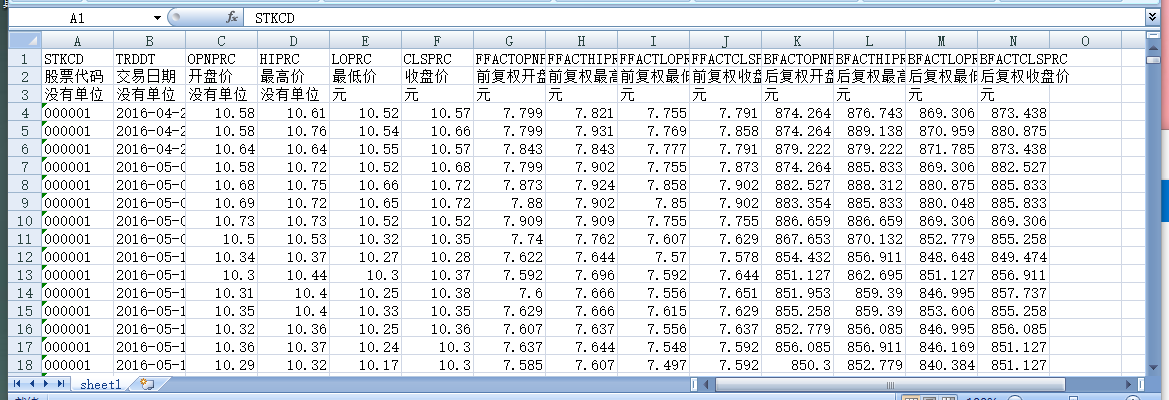Screen dimensions: 1169x400
Task: Select cell containing 收盘价
Action: (x=438, y=77)
